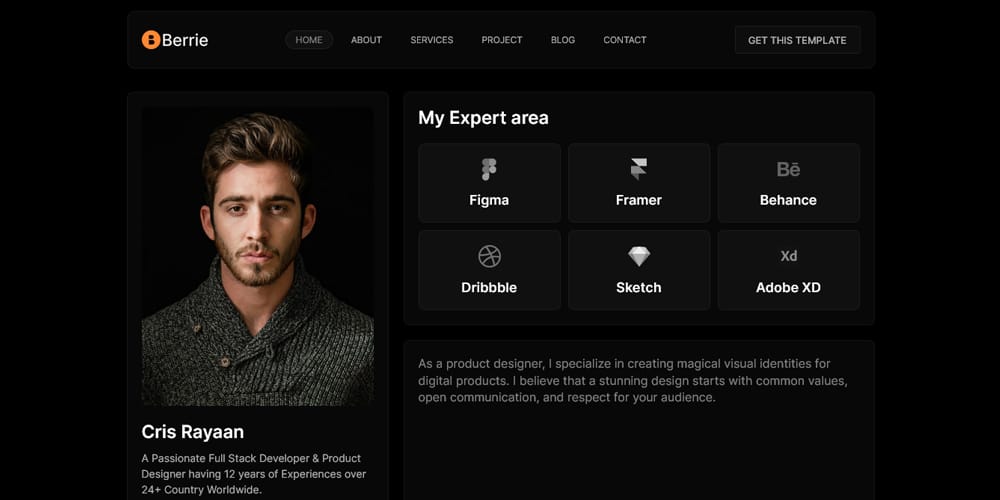Click the Adobe XD icon
Image resolution: width=1000 pixels, height=500 pixels.
pyautogui.click(x=788, y=256)
